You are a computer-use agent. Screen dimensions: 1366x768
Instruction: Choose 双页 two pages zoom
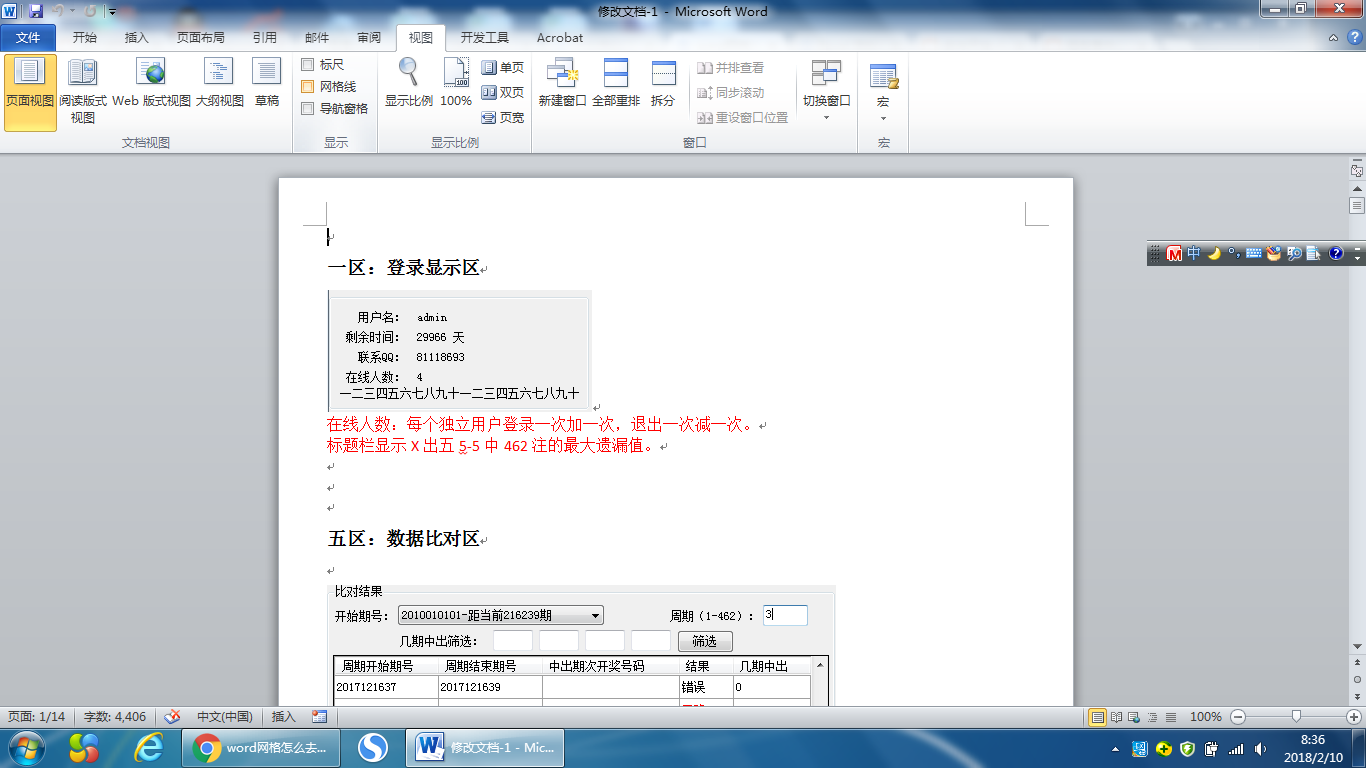[503, 92]
